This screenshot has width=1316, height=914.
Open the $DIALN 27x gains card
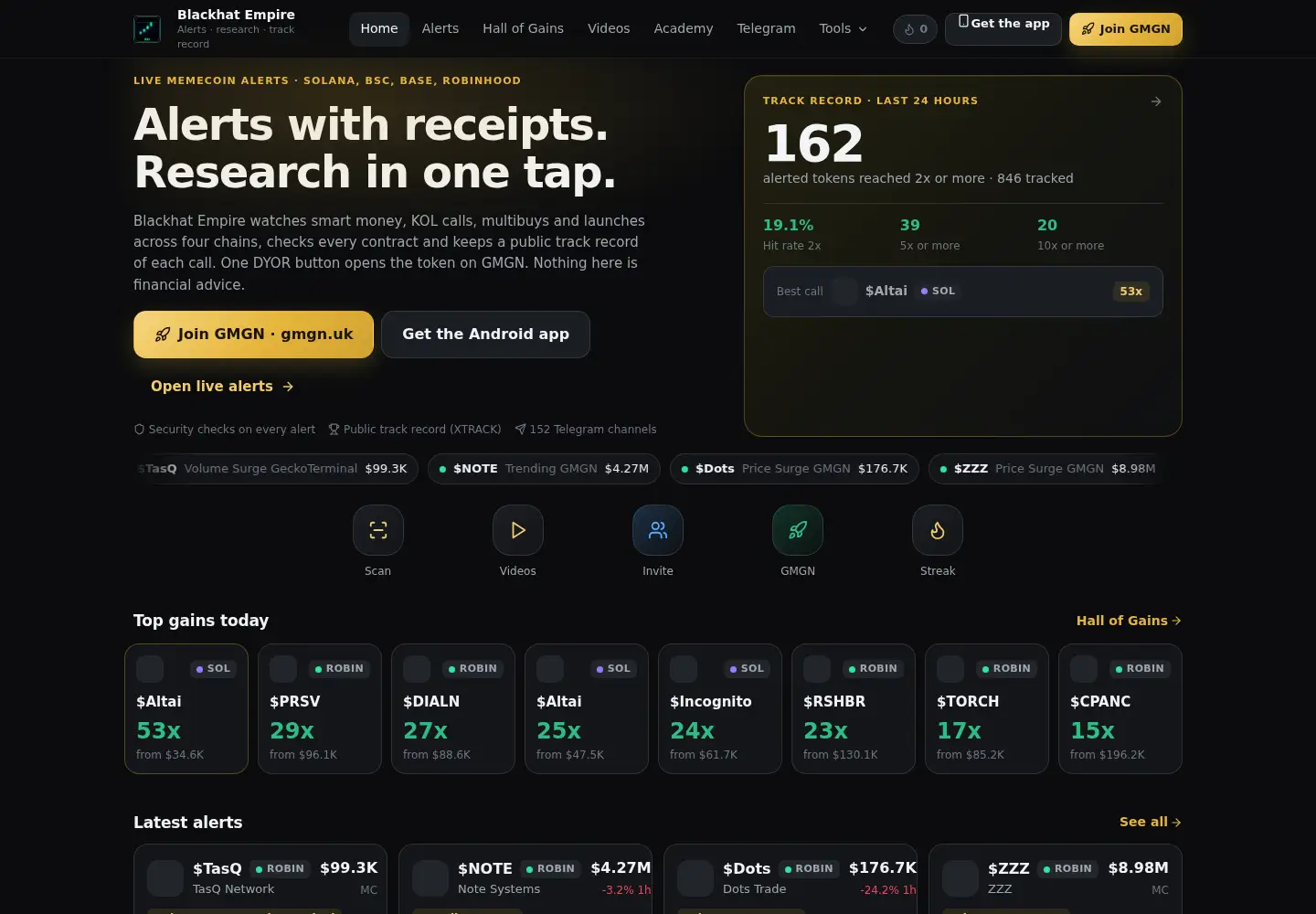(x=453, y=709)
